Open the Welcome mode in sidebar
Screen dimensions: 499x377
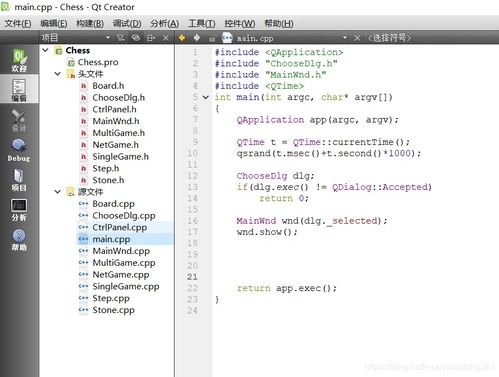pos(19,60)
